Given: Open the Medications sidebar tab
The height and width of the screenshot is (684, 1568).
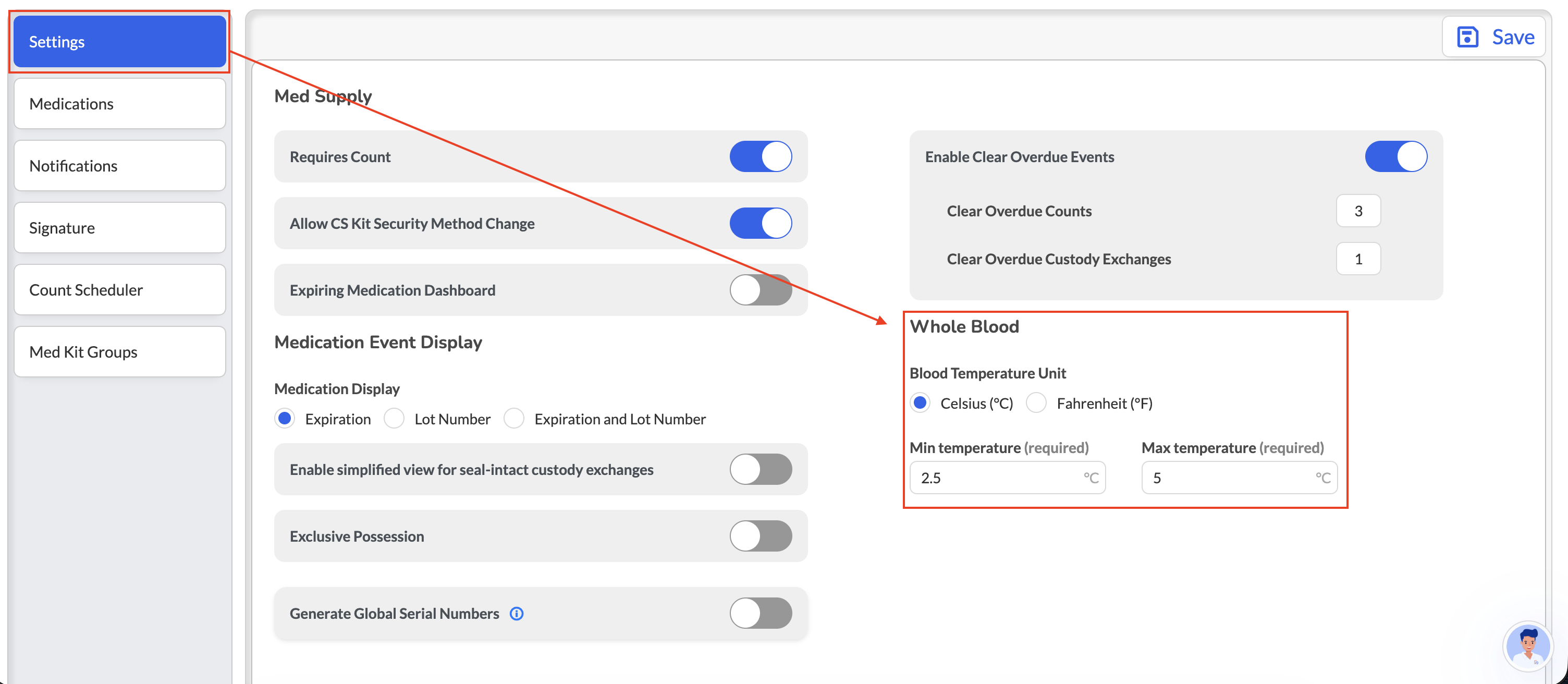Looking at the screenshot, I should pyautogui.click(x=120, y=104).
